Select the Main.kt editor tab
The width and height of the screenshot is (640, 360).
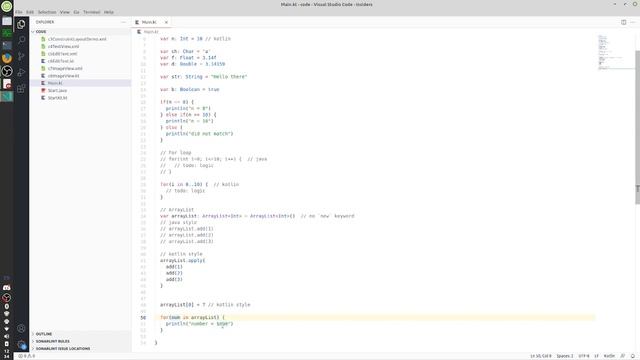[x=151, y=22]
